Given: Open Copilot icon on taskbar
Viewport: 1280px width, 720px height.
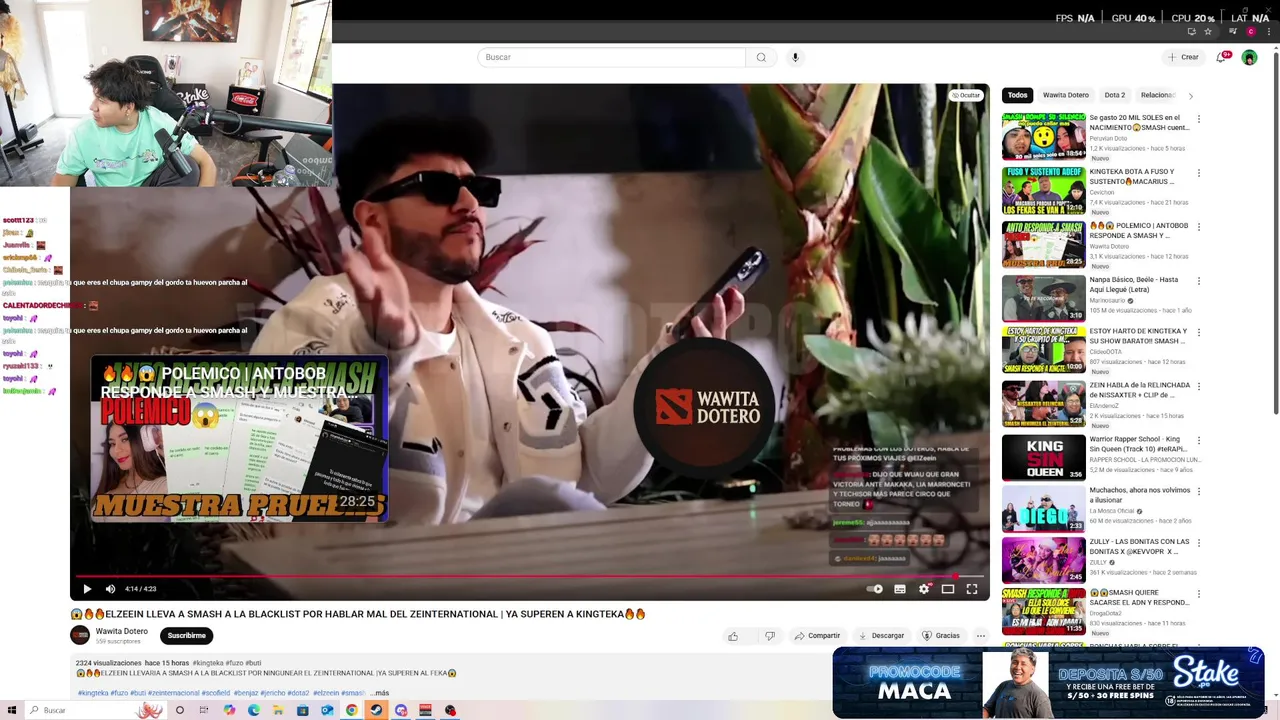Looking at the screenshot, I should [x=229, y=710].
